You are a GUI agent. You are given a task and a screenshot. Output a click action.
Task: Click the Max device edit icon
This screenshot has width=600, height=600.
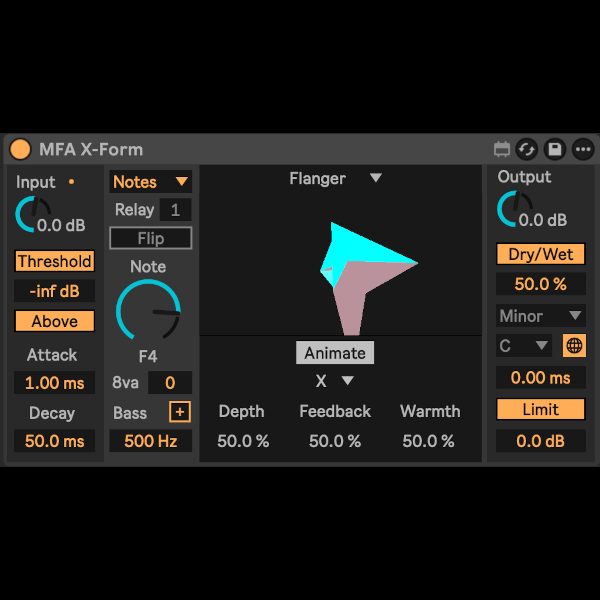[502, 150]
